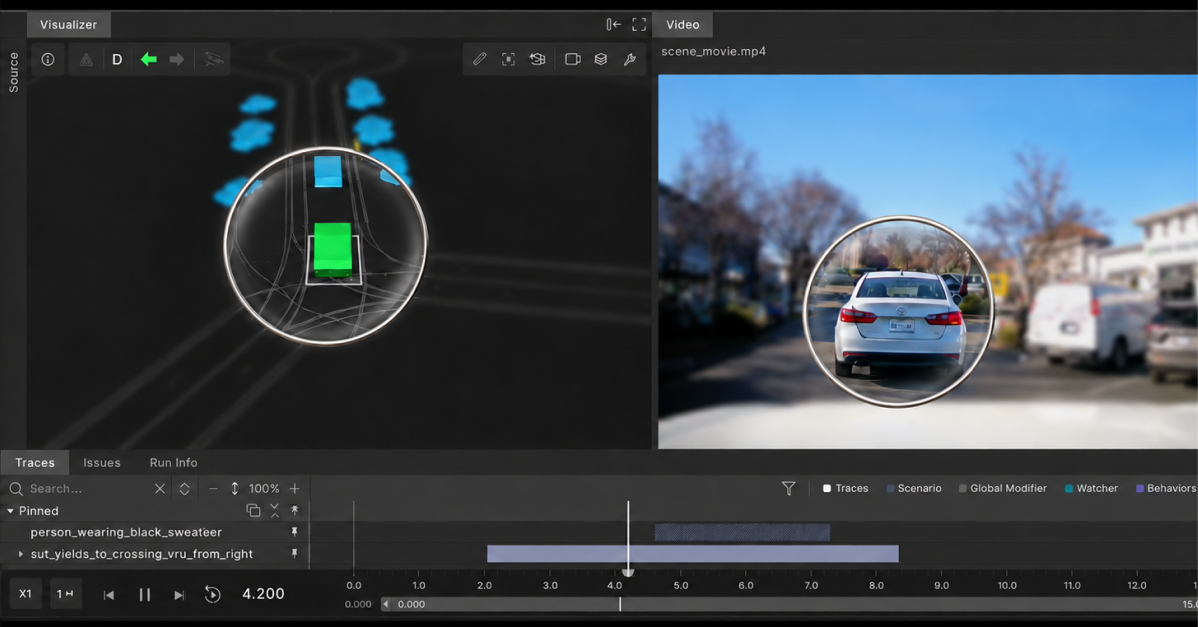Screen dimensions: 1198x627
Task: Unpin the person_wearing_black_sweateer trace
Action: tap(294, 531)
